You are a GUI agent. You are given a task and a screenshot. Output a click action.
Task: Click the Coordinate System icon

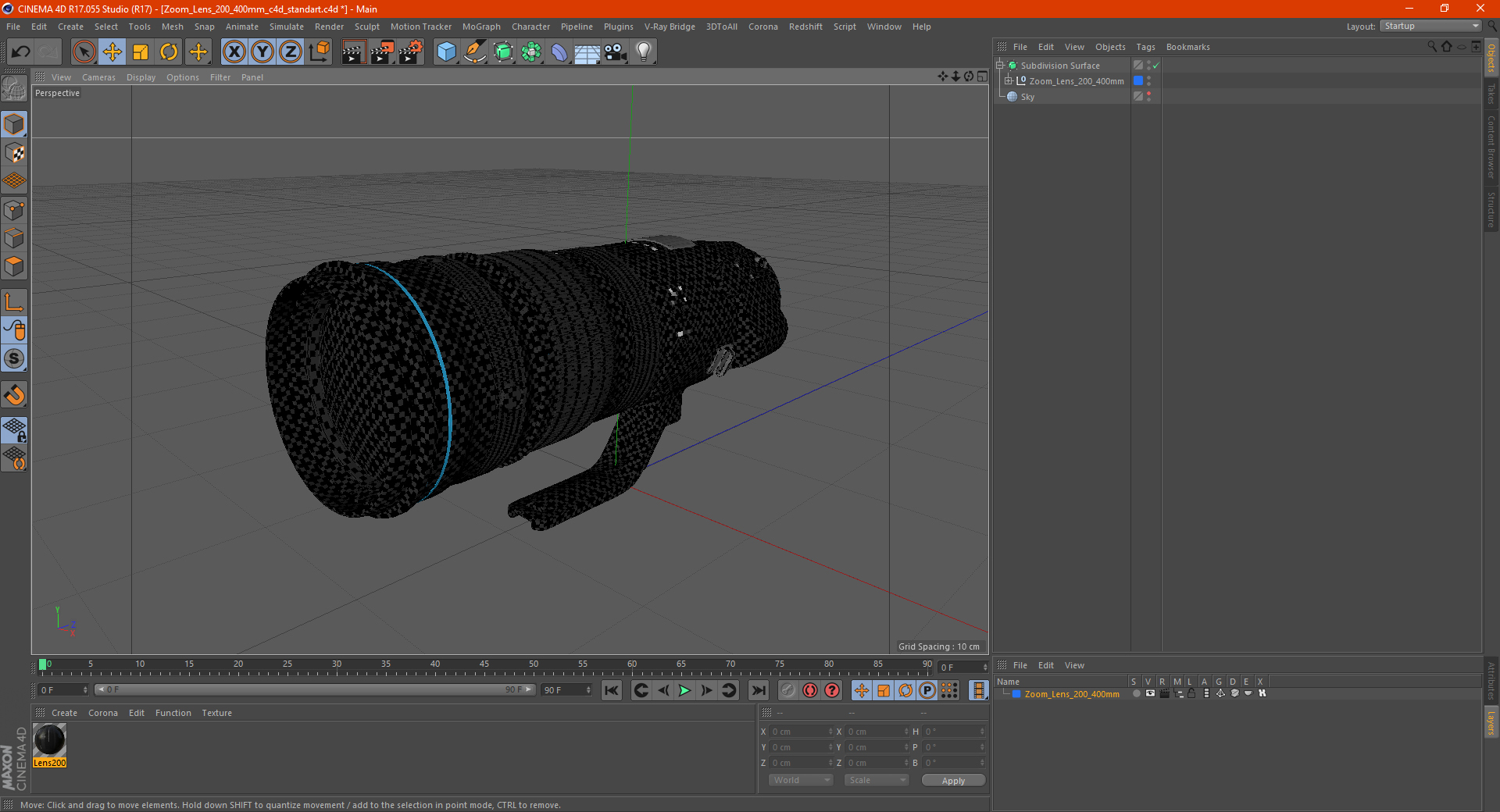tap(320, 52)
